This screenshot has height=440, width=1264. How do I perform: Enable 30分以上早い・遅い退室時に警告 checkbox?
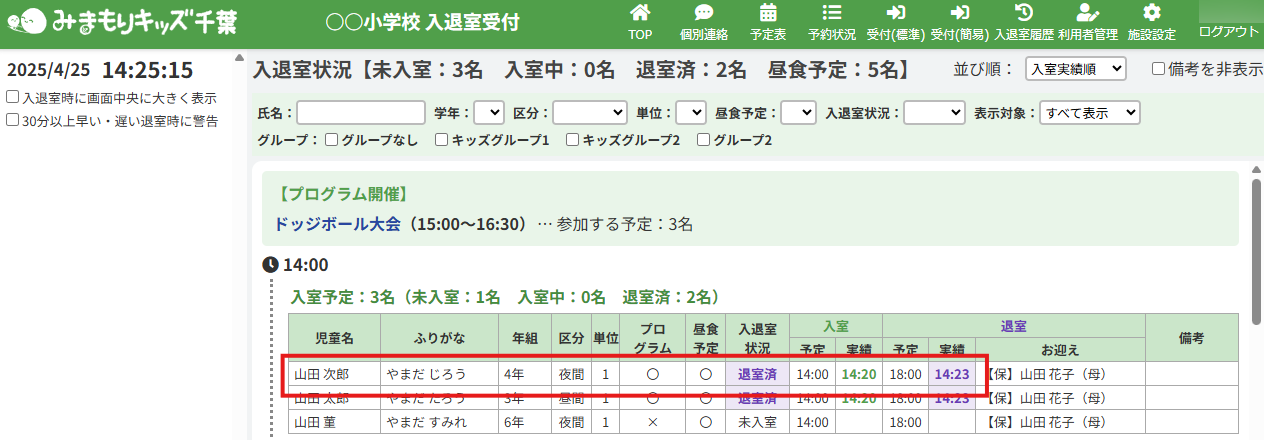[x=13, y=120]
